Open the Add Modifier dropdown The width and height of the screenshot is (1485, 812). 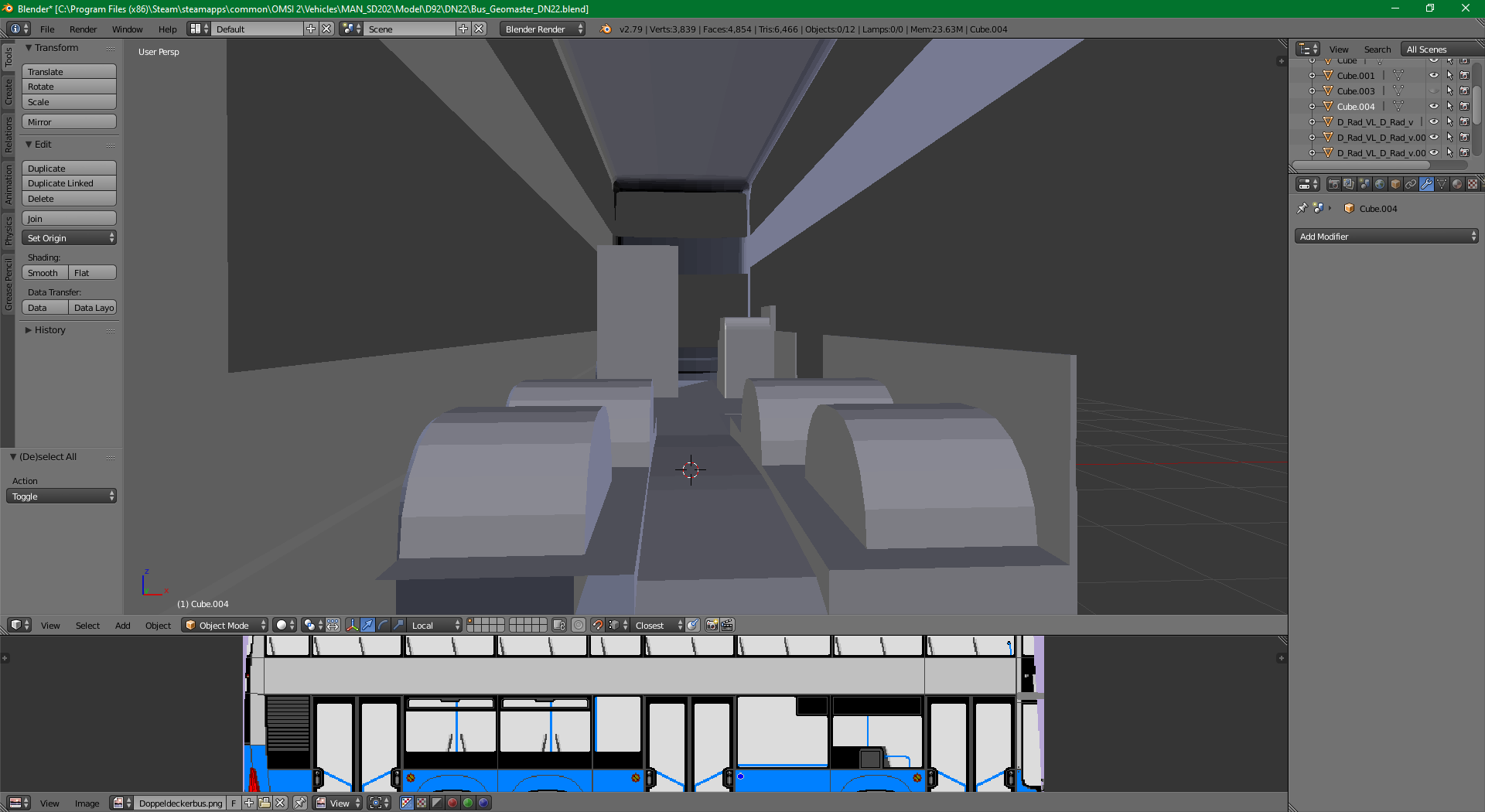(1387, 237)
